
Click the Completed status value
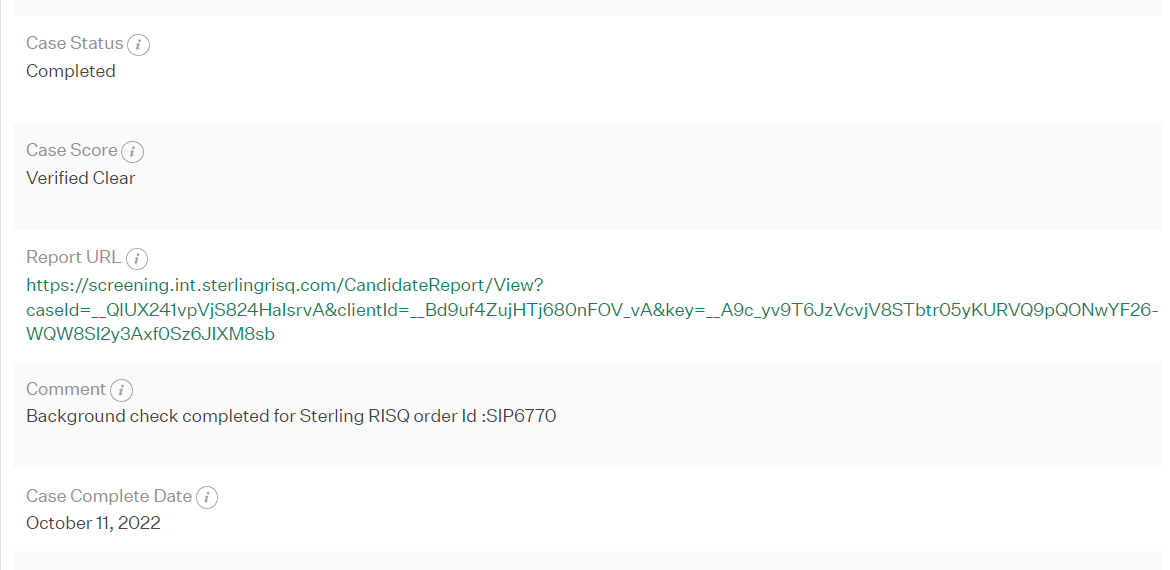coord(71,71)
